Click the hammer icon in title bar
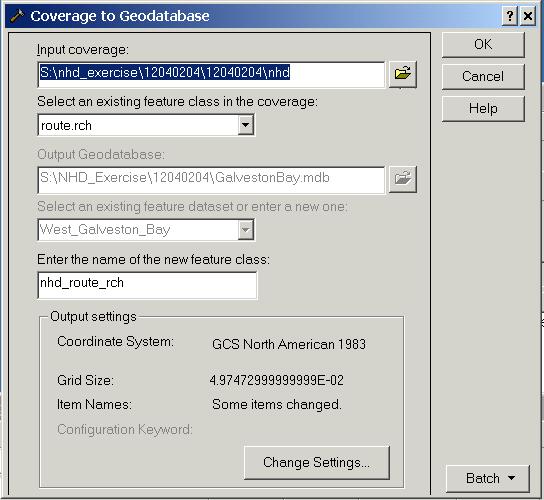 [x=17, y=16]
